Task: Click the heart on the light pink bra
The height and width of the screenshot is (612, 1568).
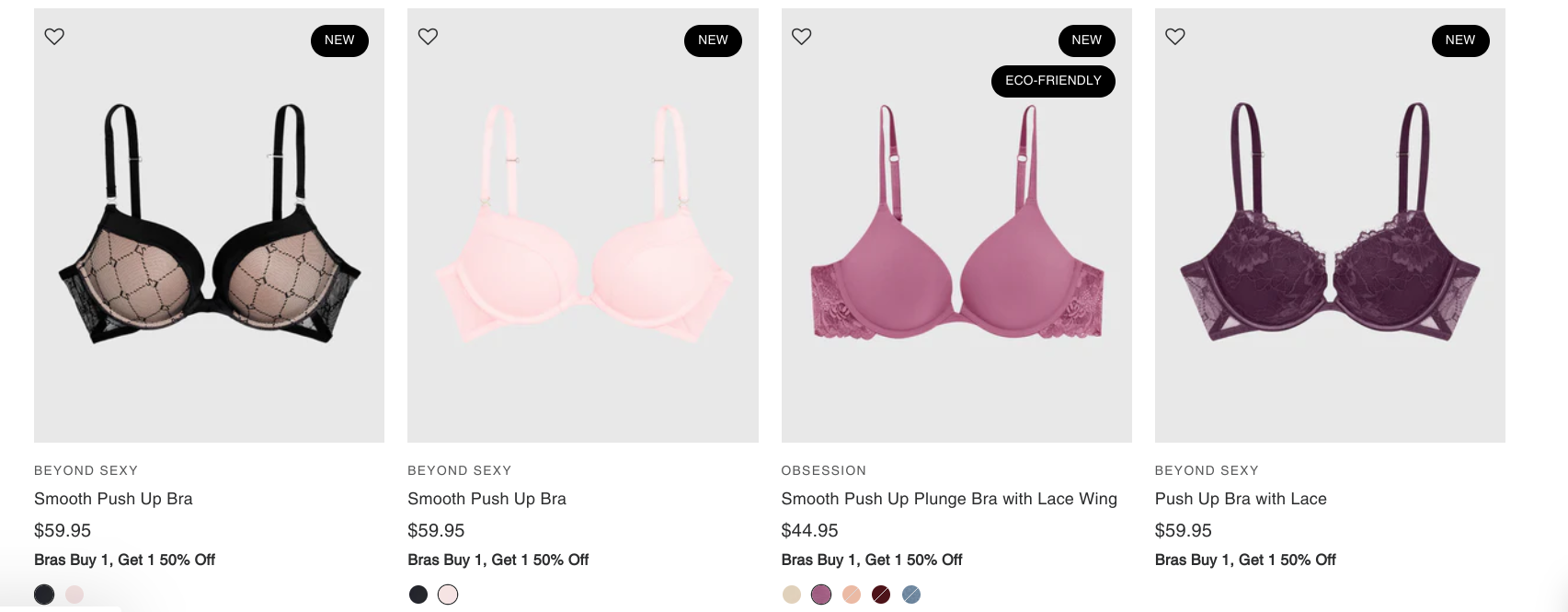Action: pyautogui.click(x=428, y=37)
